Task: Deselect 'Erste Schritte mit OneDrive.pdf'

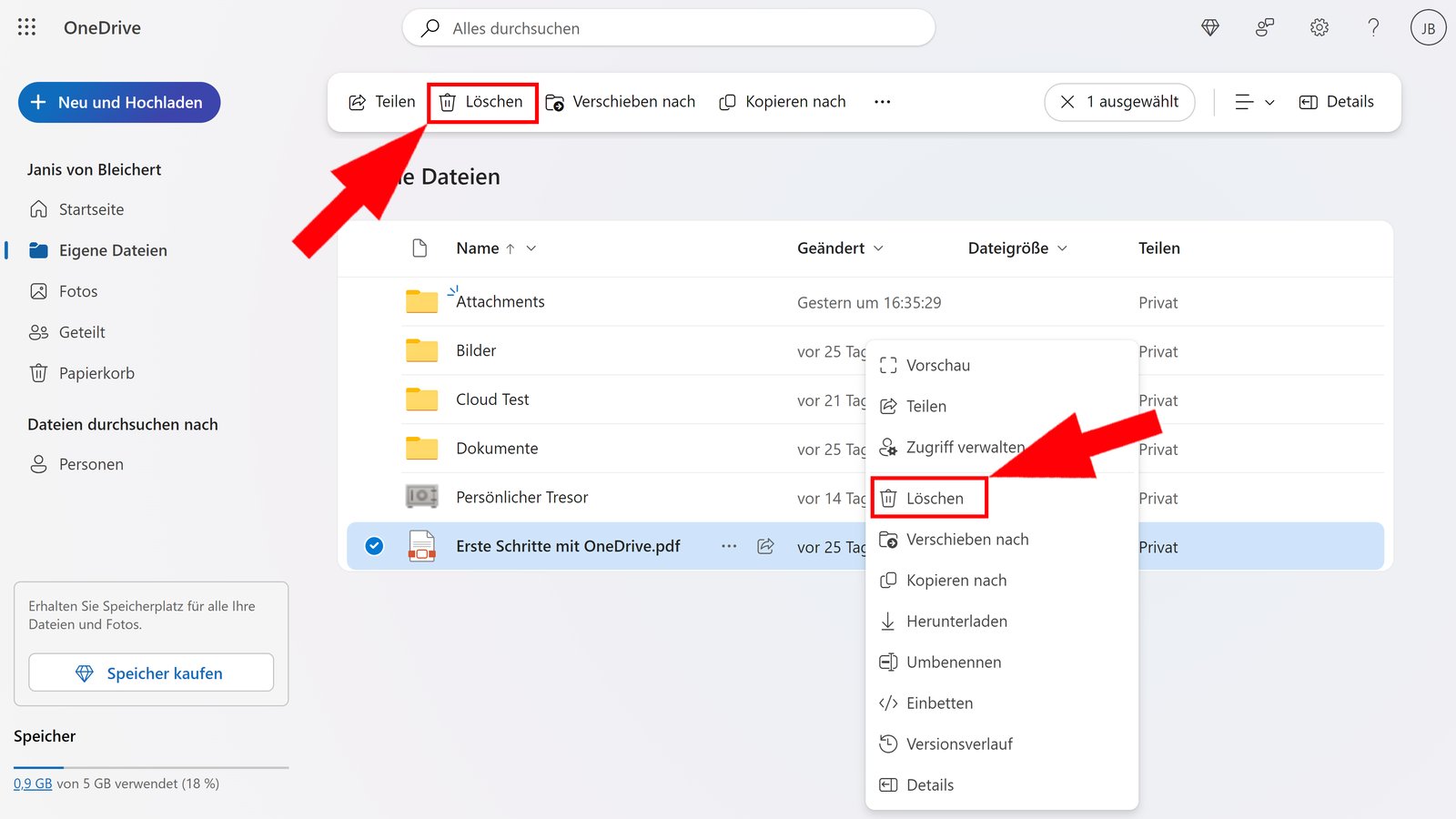Action: 373,546
